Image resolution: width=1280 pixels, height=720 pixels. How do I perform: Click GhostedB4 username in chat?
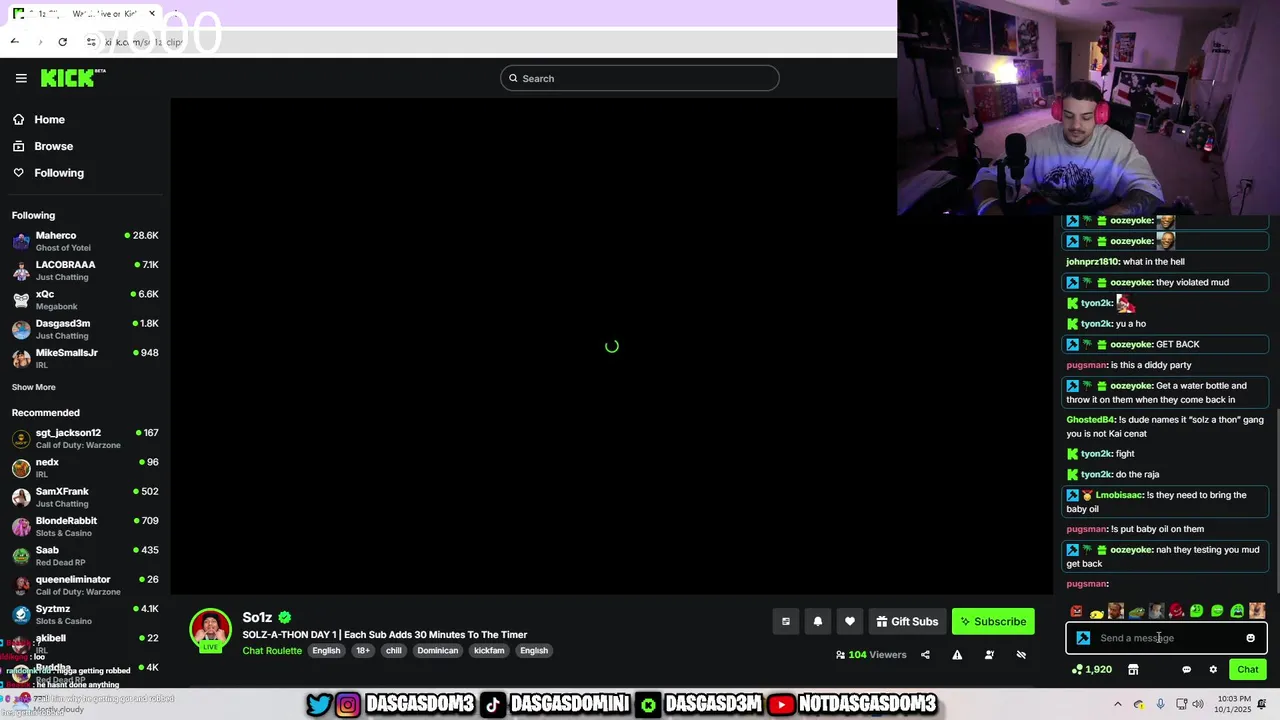(x=1090, y=420)
